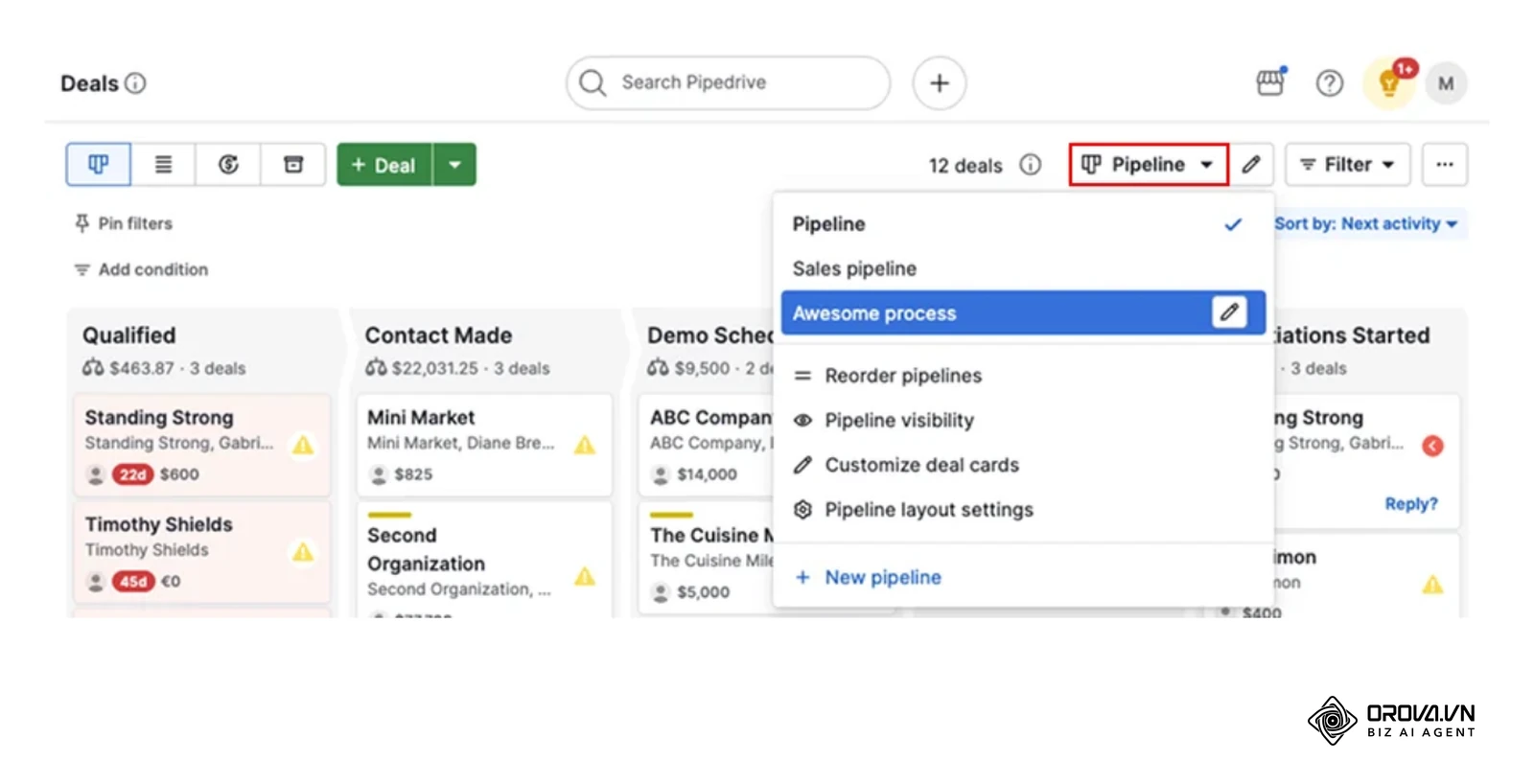Click Pin filters
The height and width of the screenshot is (784, 1534).
coord(124,223)
